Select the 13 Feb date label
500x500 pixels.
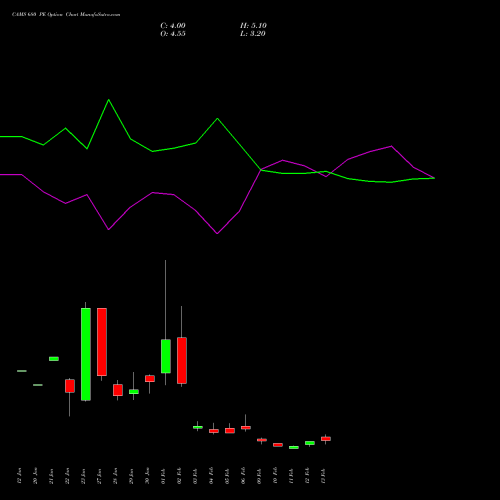click(323, 476)
